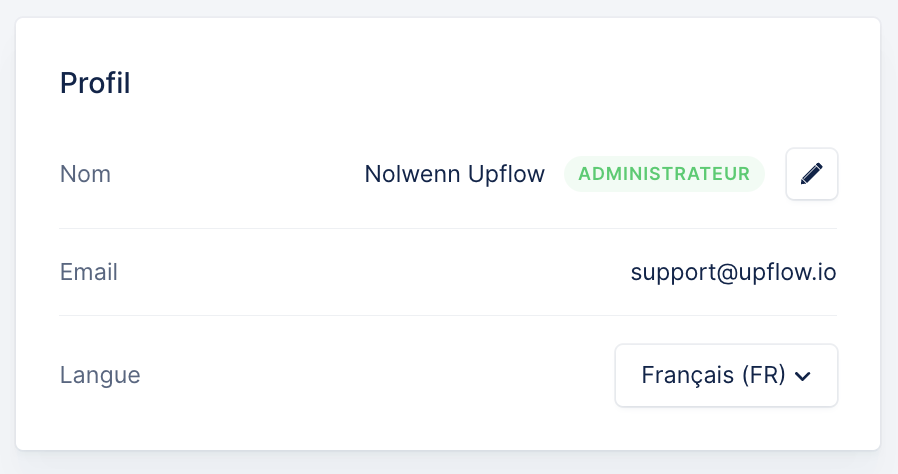898x474 pixels.
Task: Open name editing via the pencil button
Action: click(812, 174)
